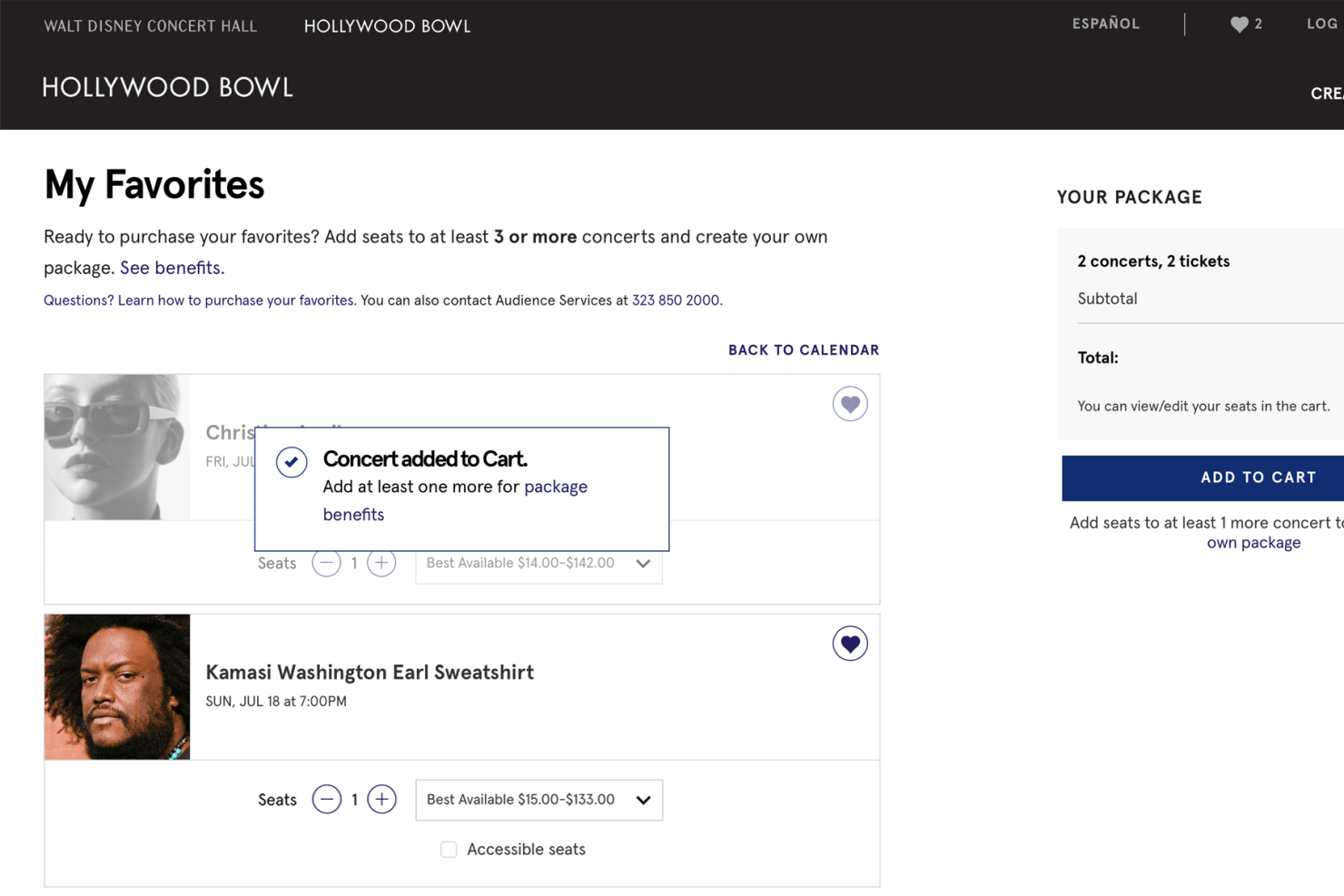Switch language to Español
The height and width of the screenshot is (896, 1344).
(x=1105, y=25)
